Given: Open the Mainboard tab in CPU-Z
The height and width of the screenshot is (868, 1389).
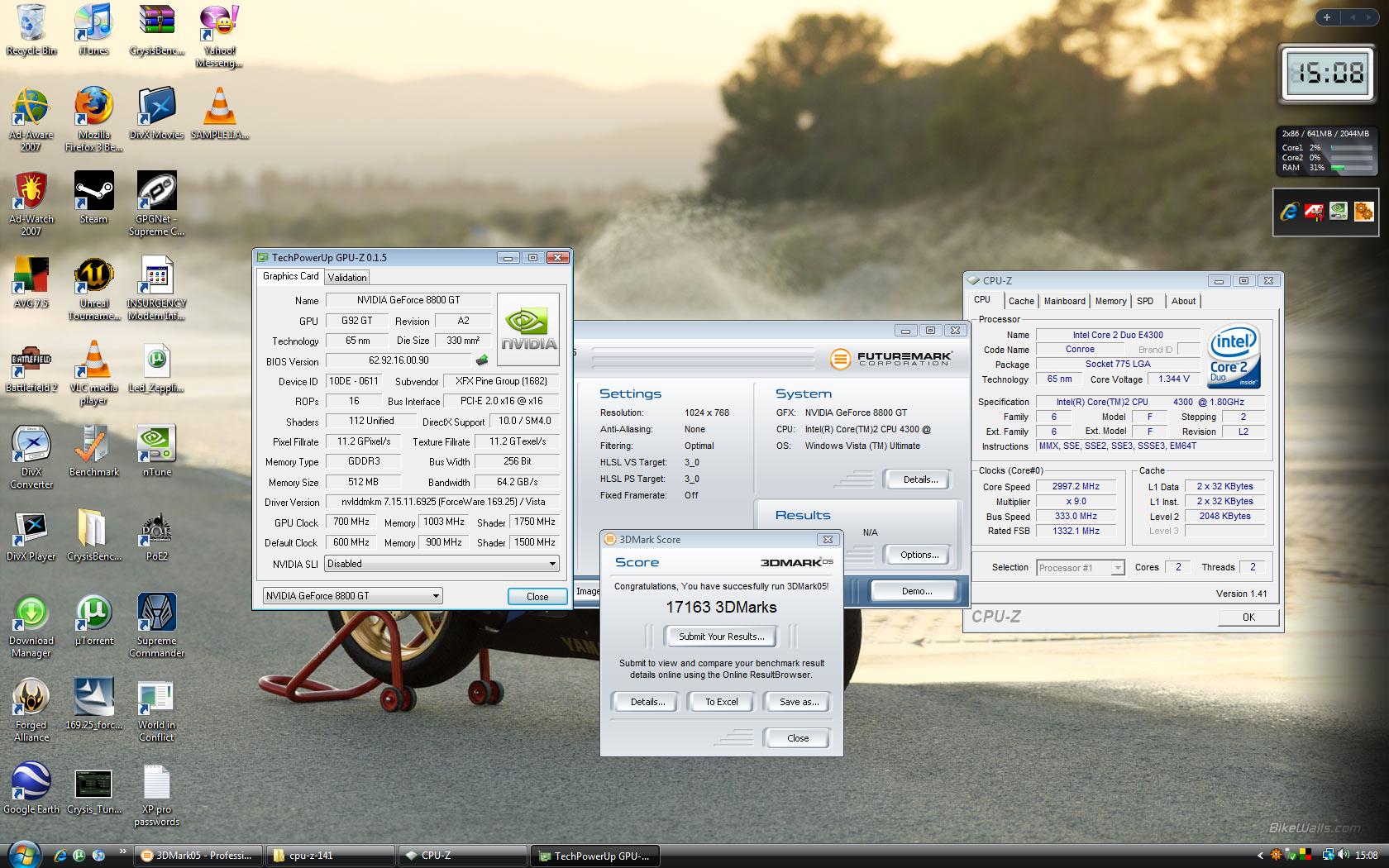Looking at the screenshot, I should click(1065, 301).
